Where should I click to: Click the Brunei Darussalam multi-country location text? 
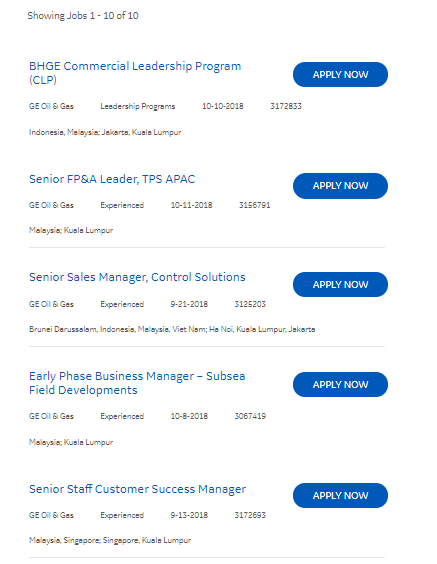[x=172, y=329]
